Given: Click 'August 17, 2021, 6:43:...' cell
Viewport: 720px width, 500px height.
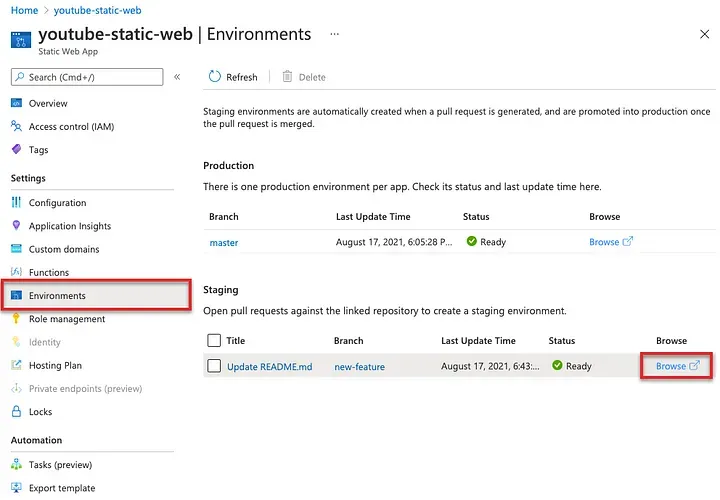Looking at the screenshot, I should pos(490,366).
